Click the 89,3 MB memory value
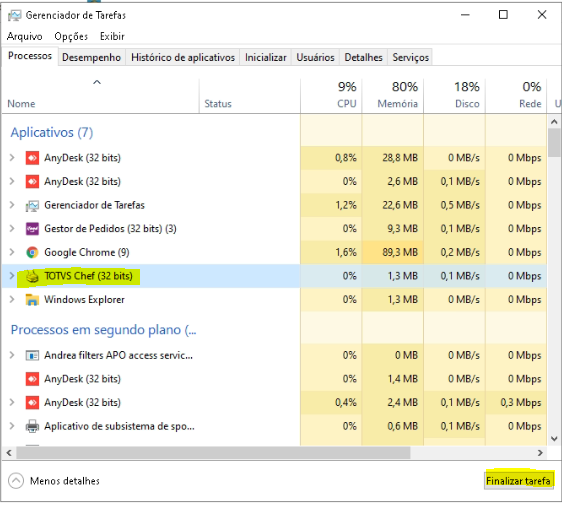Viewport: 562px width, 505px height. click(x=400, y=252)
